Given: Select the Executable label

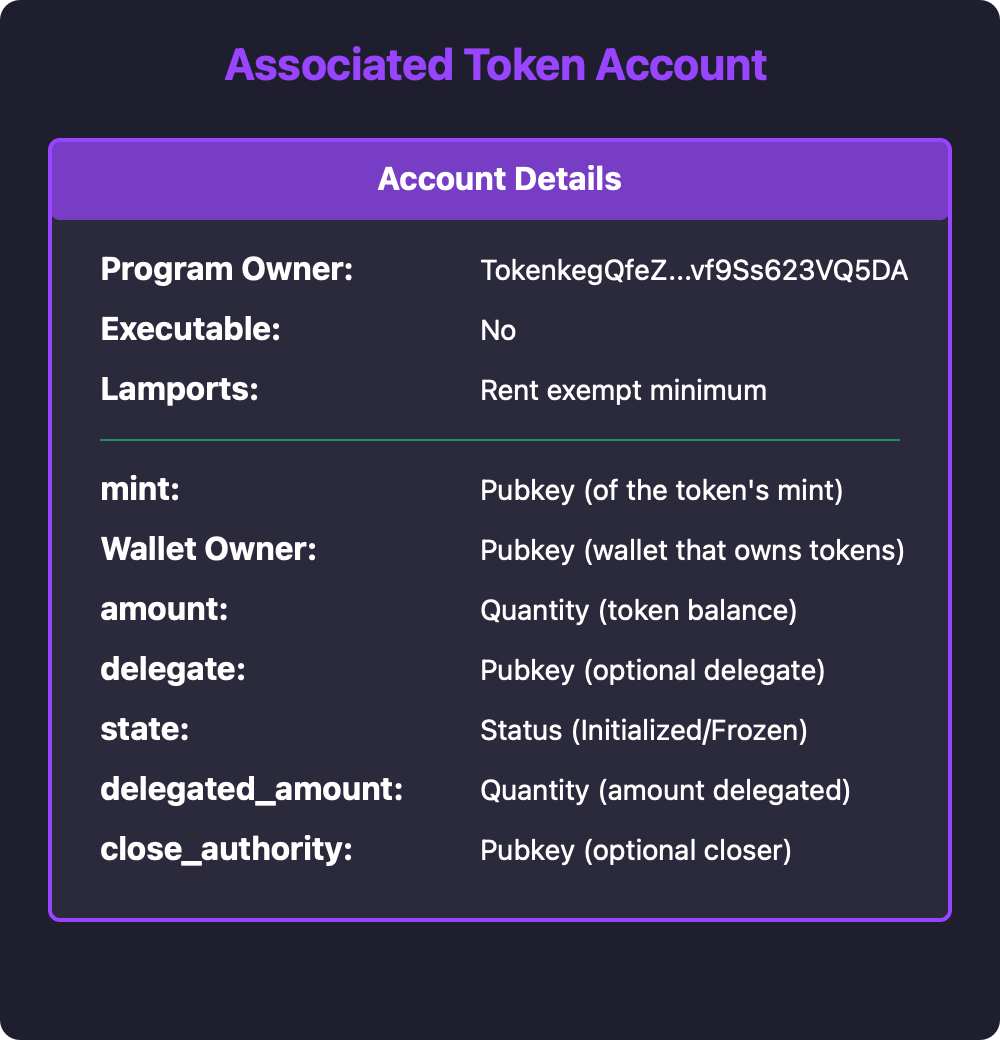Looking at the screenshot, I should (x=191, y=330).
